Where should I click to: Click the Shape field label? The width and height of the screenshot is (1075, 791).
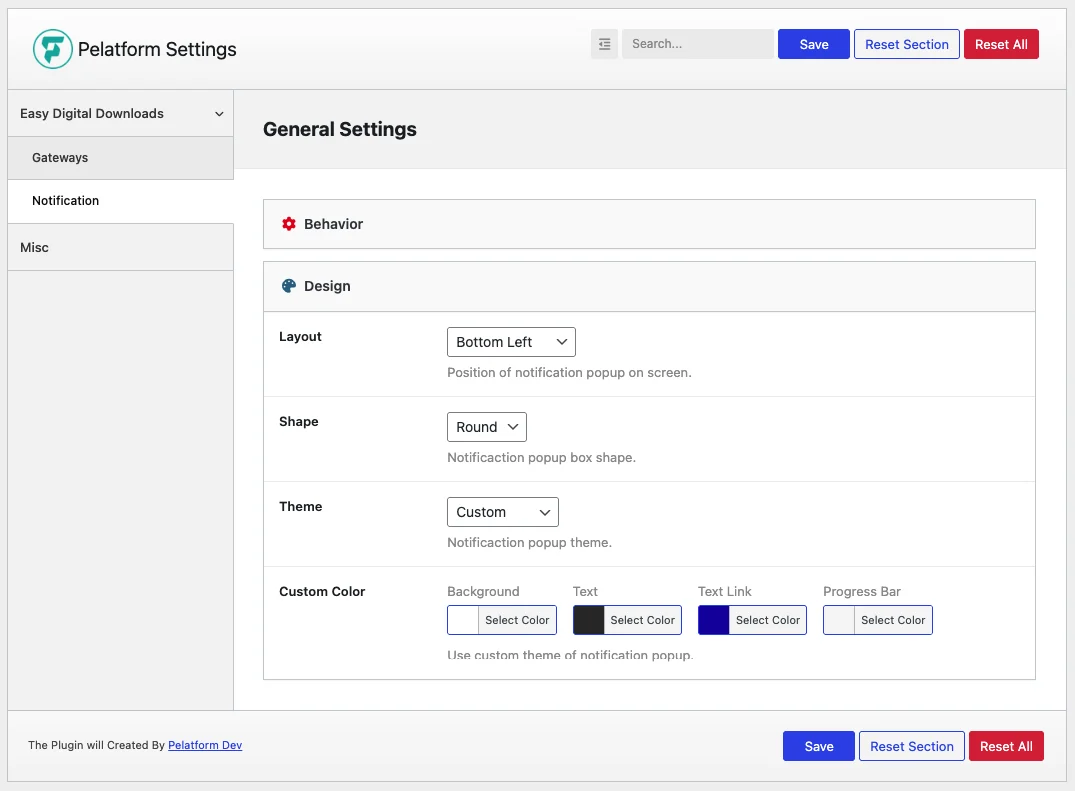[299, 422]
